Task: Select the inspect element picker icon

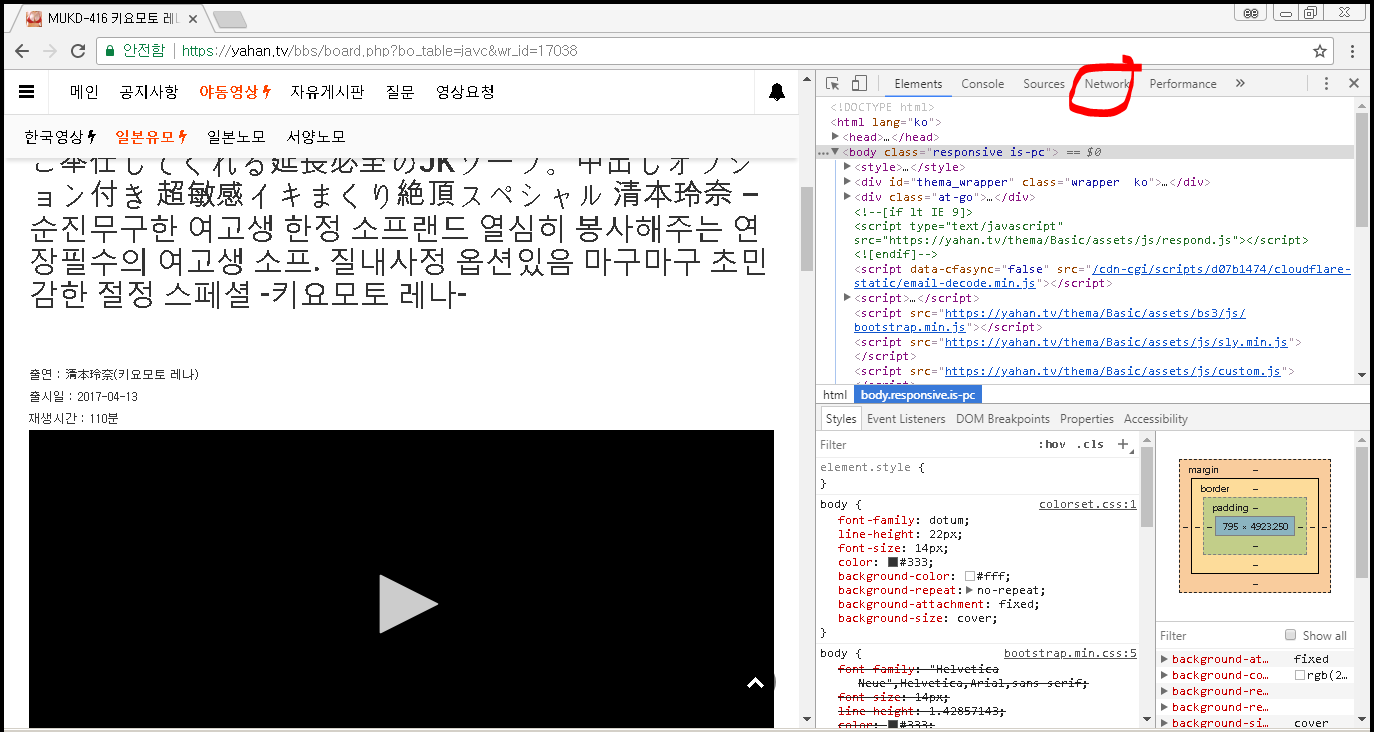Action: [832, 84]
